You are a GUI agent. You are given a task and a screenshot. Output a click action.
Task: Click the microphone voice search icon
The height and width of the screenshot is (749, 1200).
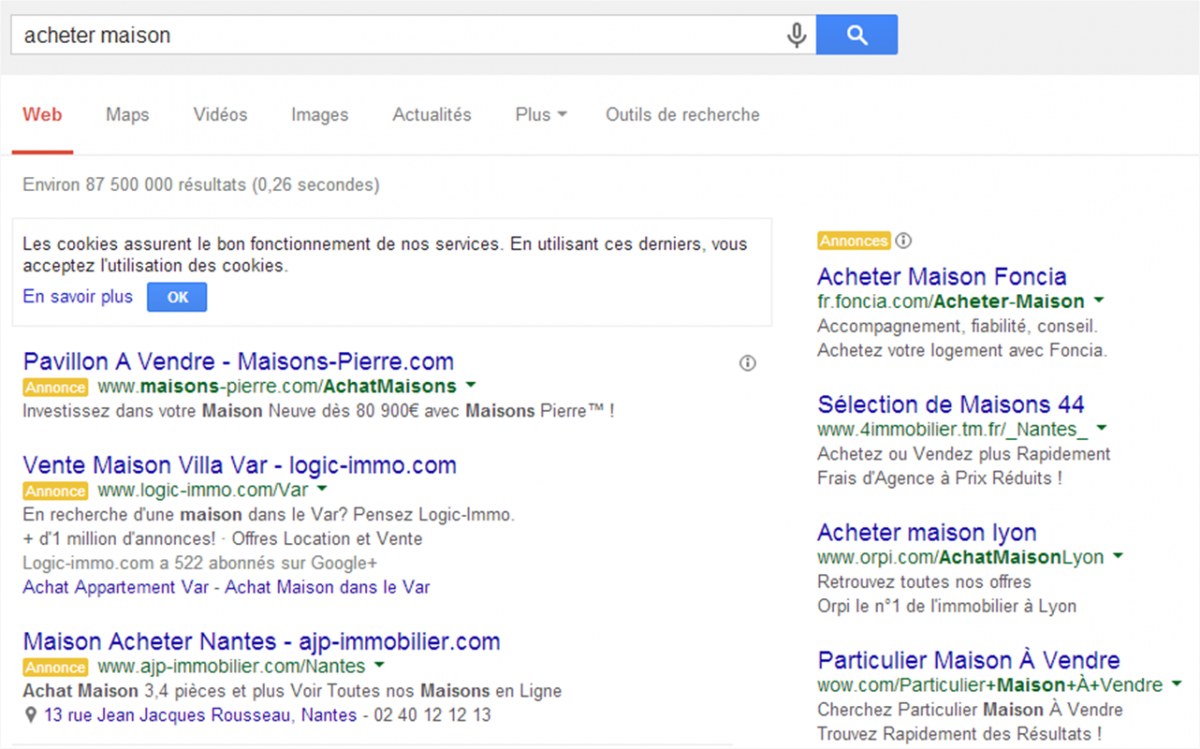796,35
